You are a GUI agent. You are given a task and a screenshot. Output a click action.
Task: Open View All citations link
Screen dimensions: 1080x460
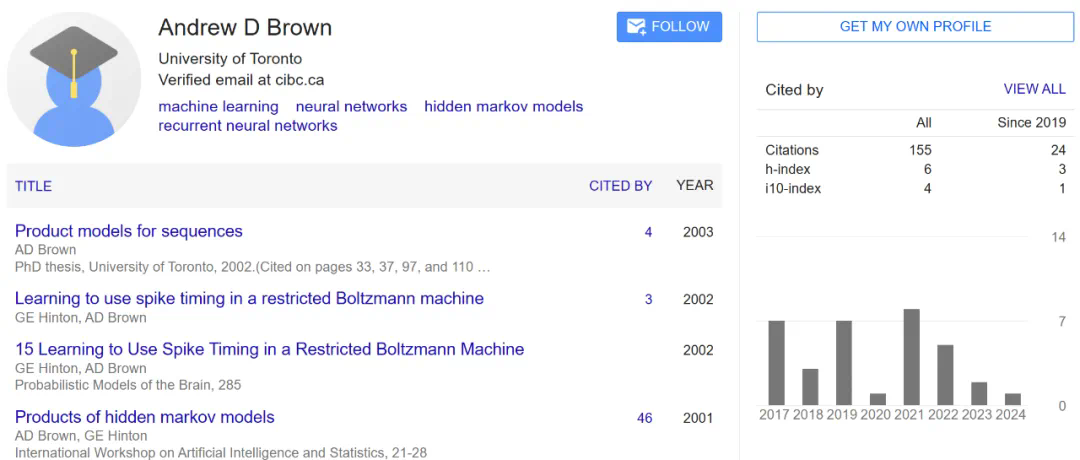[x=1034, y=89]
